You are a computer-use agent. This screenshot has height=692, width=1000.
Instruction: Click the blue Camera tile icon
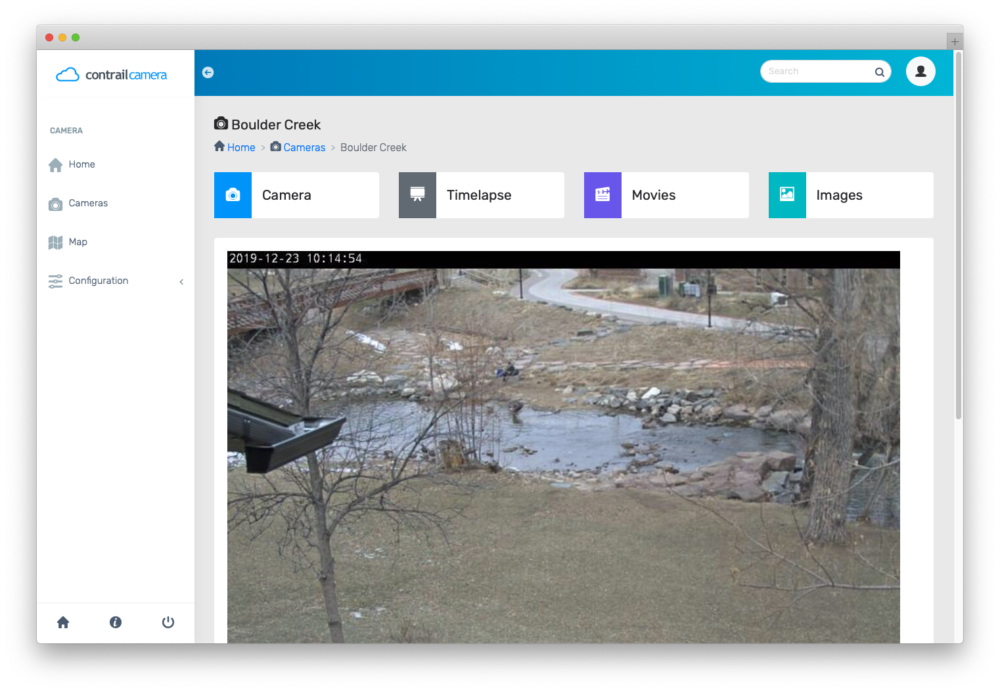(x=233, y=195)
